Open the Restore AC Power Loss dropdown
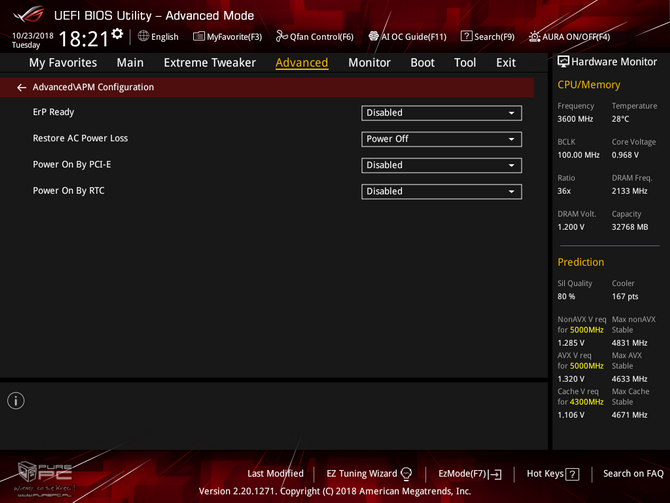This screenshot has width=670, height=503. tap(441, 139)
